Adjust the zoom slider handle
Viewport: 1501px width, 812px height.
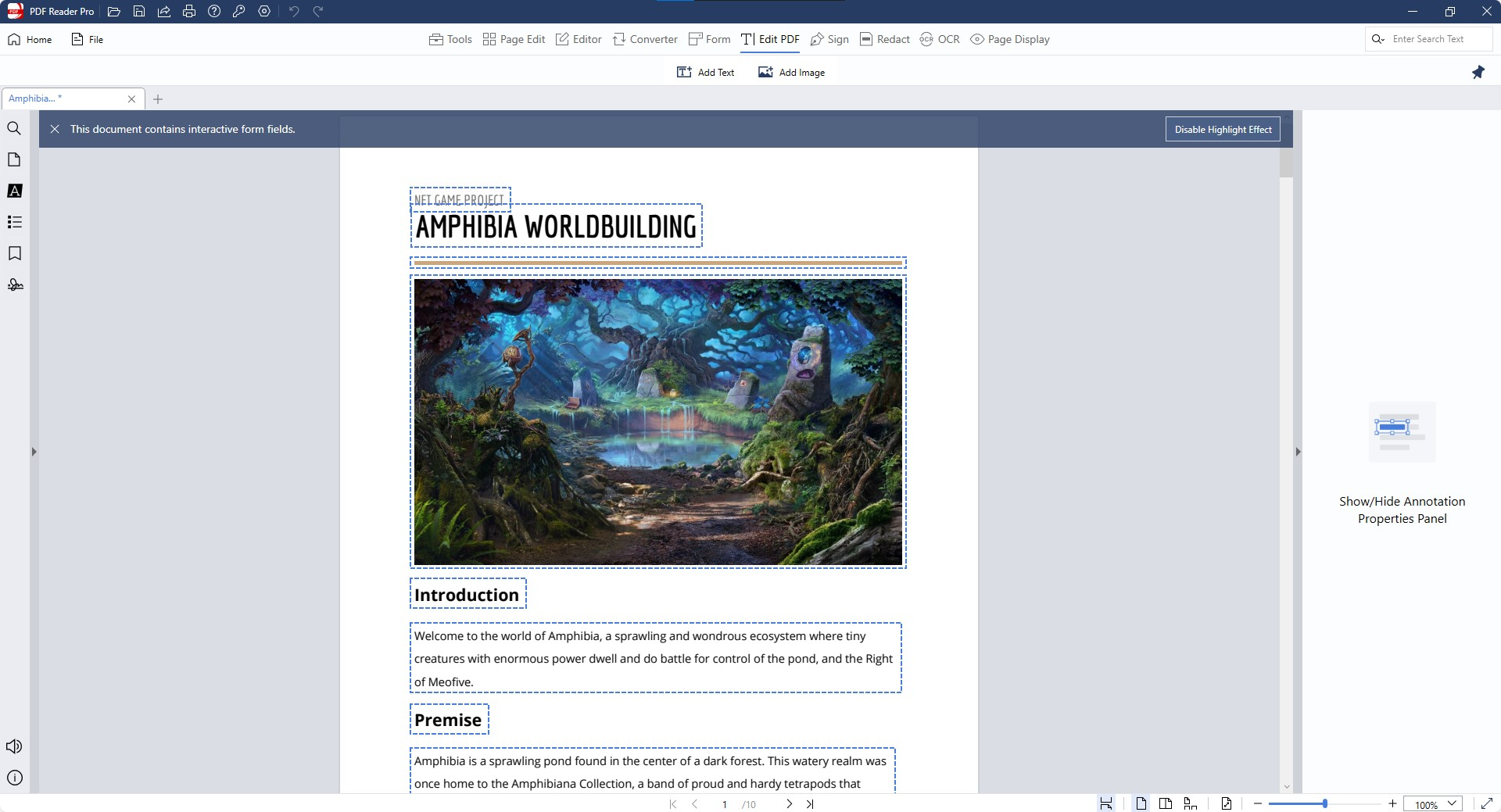(x=1324, y=803)
